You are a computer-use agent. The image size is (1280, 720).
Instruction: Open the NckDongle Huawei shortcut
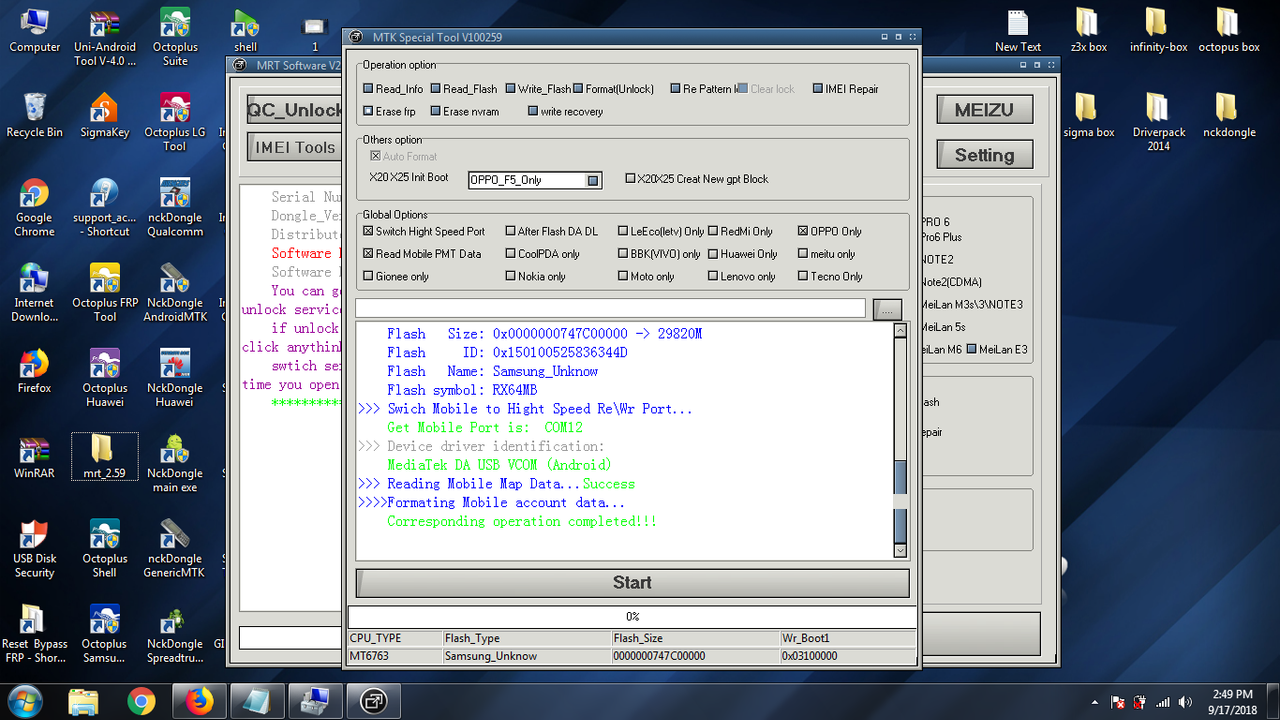click(175, 378)
